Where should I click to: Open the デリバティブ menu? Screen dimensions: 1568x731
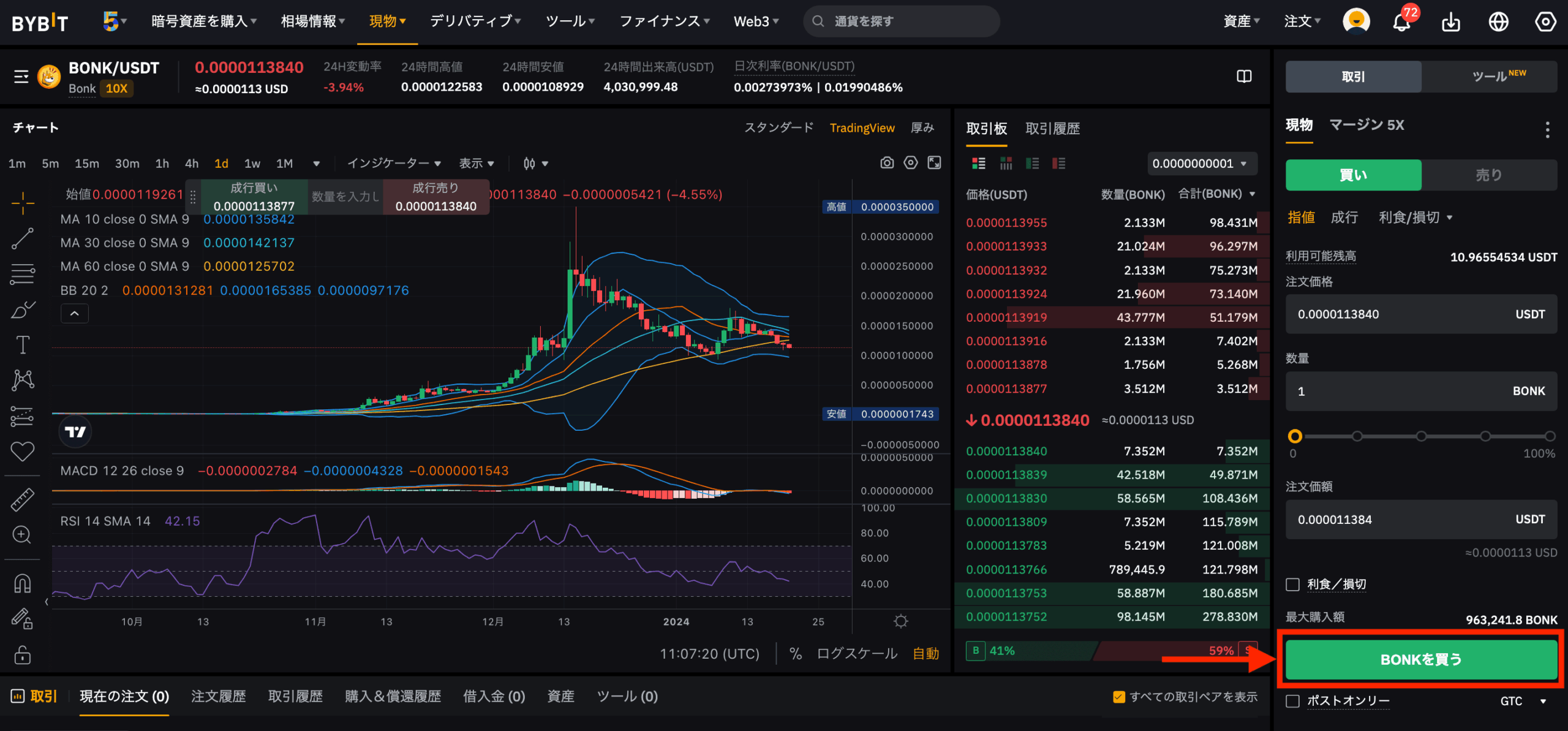(475, 21)
